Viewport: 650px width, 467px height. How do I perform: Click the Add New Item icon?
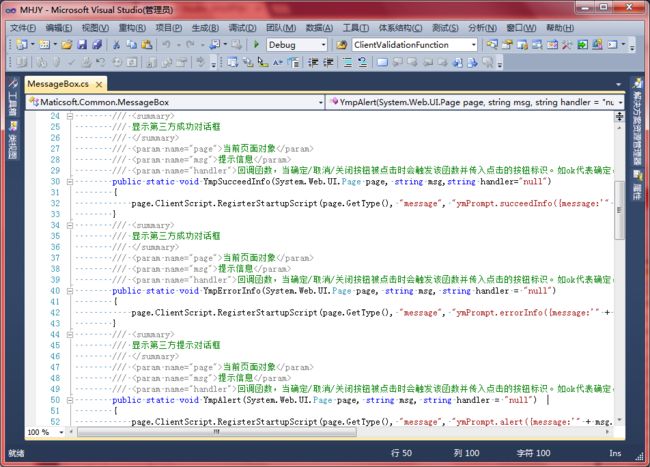(x=44, y=44)
